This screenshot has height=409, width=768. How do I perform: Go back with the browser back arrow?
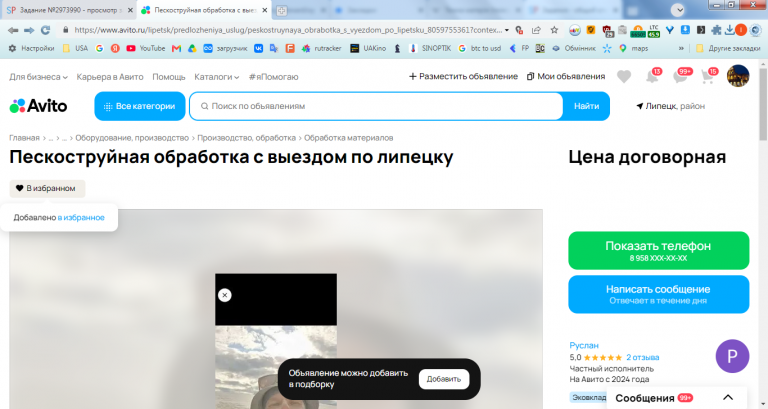[13, 30]
